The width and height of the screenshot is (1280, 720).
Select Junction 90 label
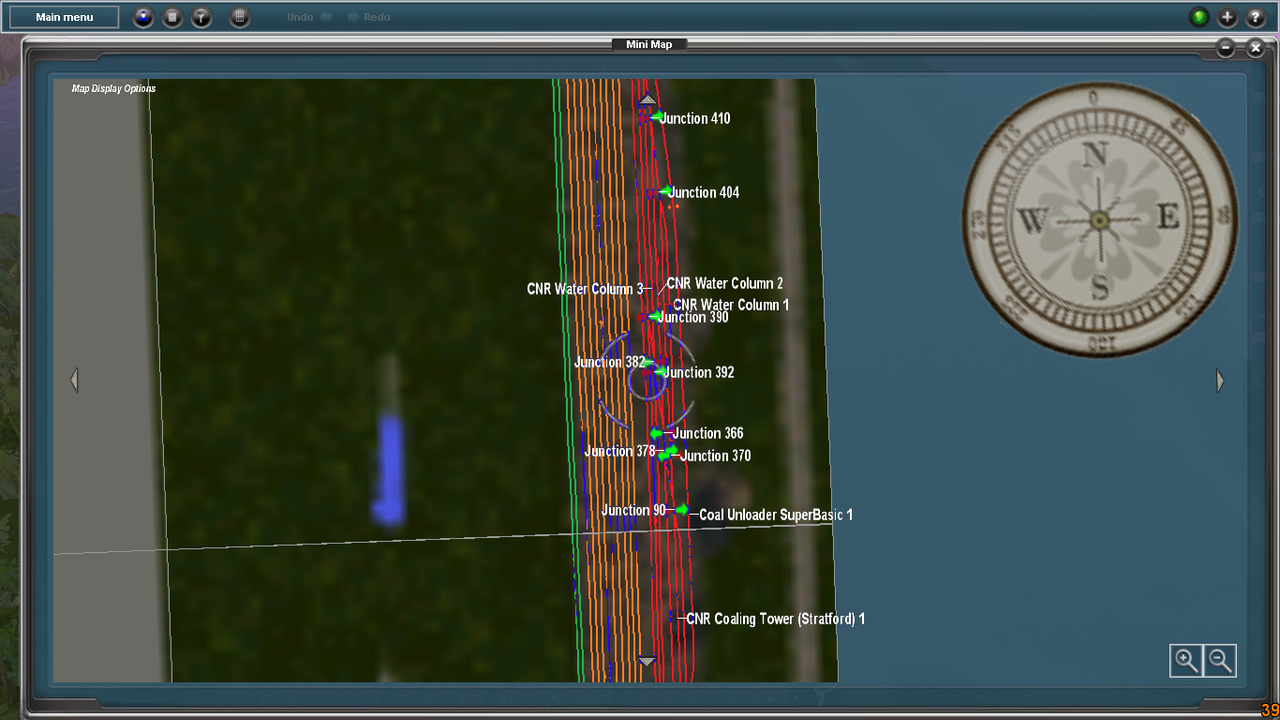pos(633,510)
